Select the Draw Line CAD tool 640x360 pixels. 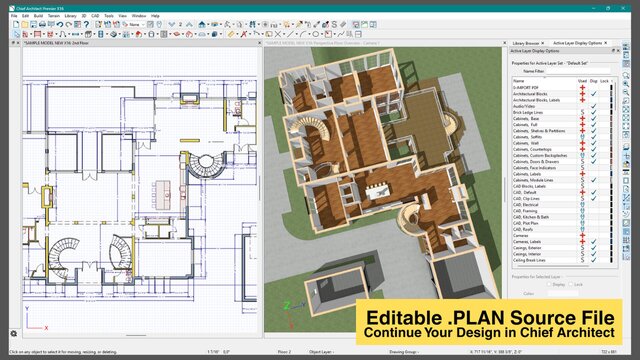290,34
